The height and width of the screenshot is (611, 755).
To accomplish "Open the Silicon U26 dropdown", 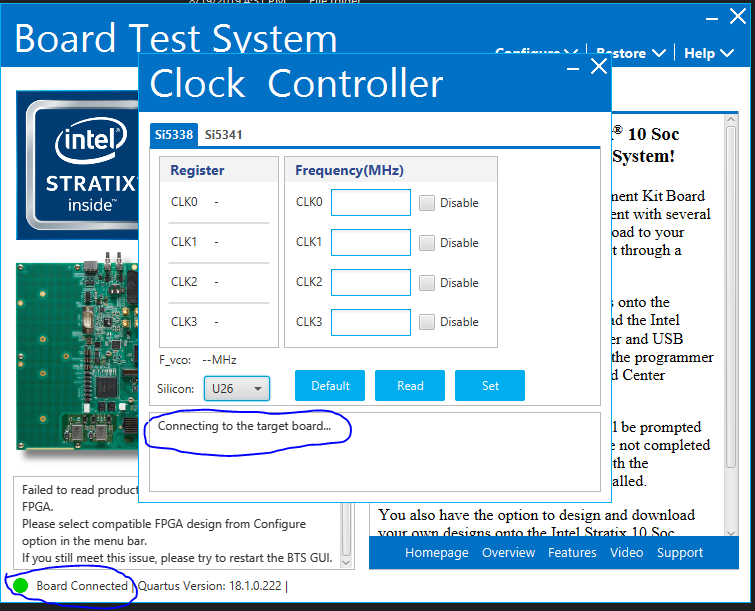I will (236, 389).
